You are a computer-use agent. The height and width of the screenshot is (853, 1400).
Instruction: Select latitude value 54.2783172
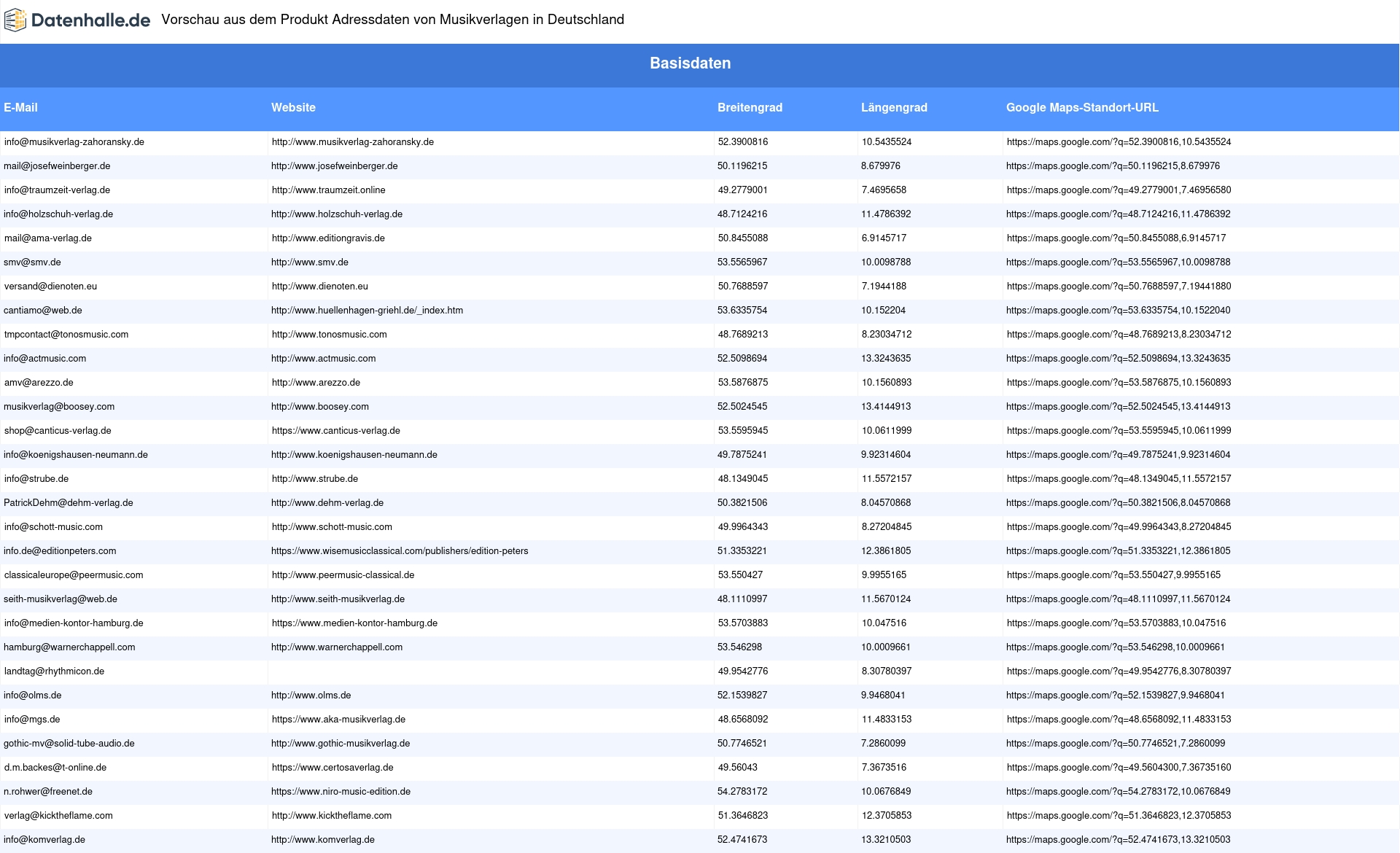point(742,792)
